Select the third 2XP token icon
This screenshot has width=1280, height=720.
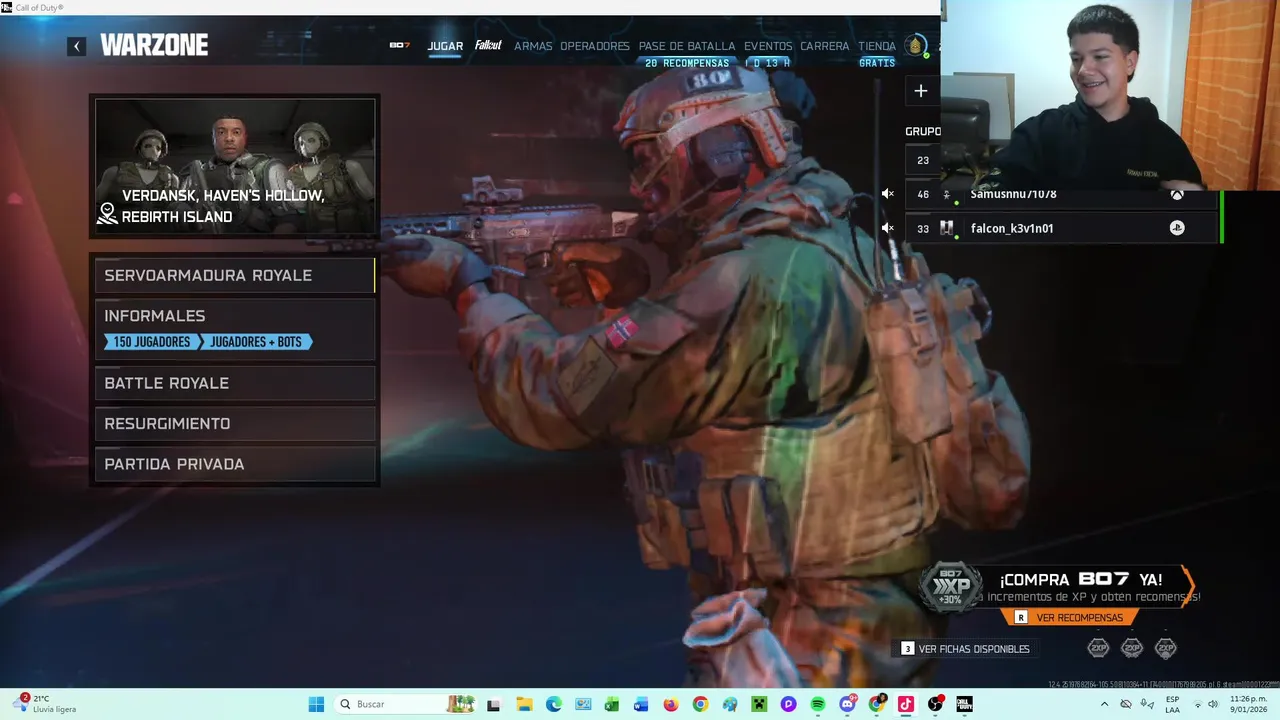pyautogui.click(x=1166, y=648)
